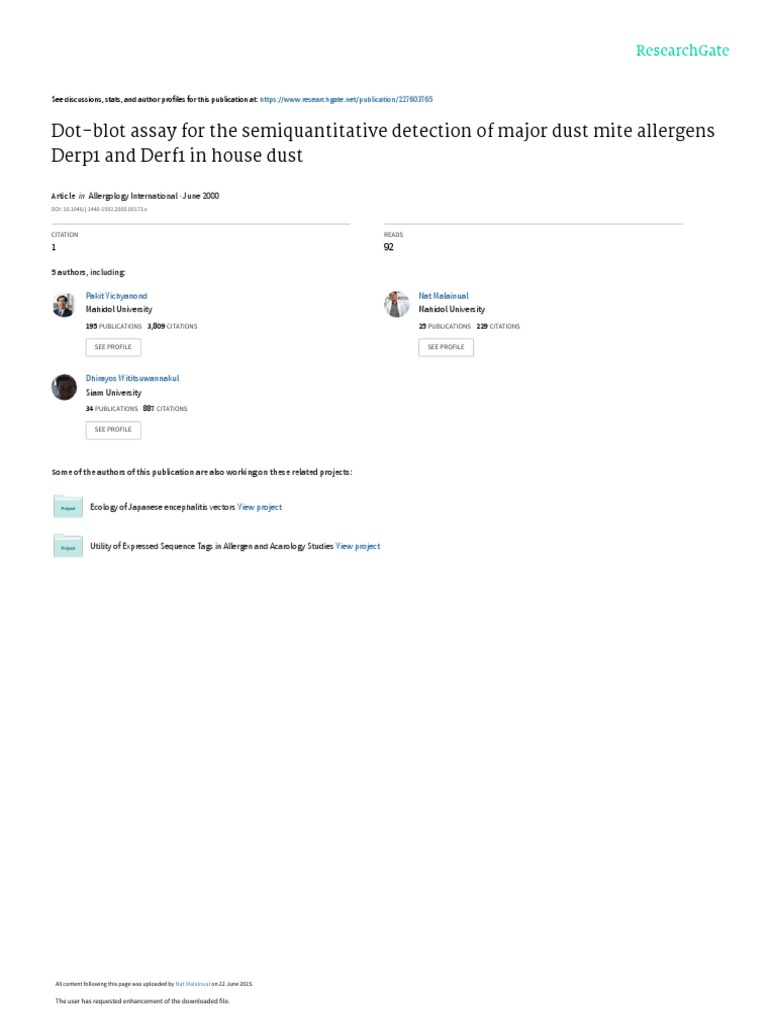The width and height of the screenshot is (768, 1024).
Task: Click the READS count of 92
Action: (389, 247)
